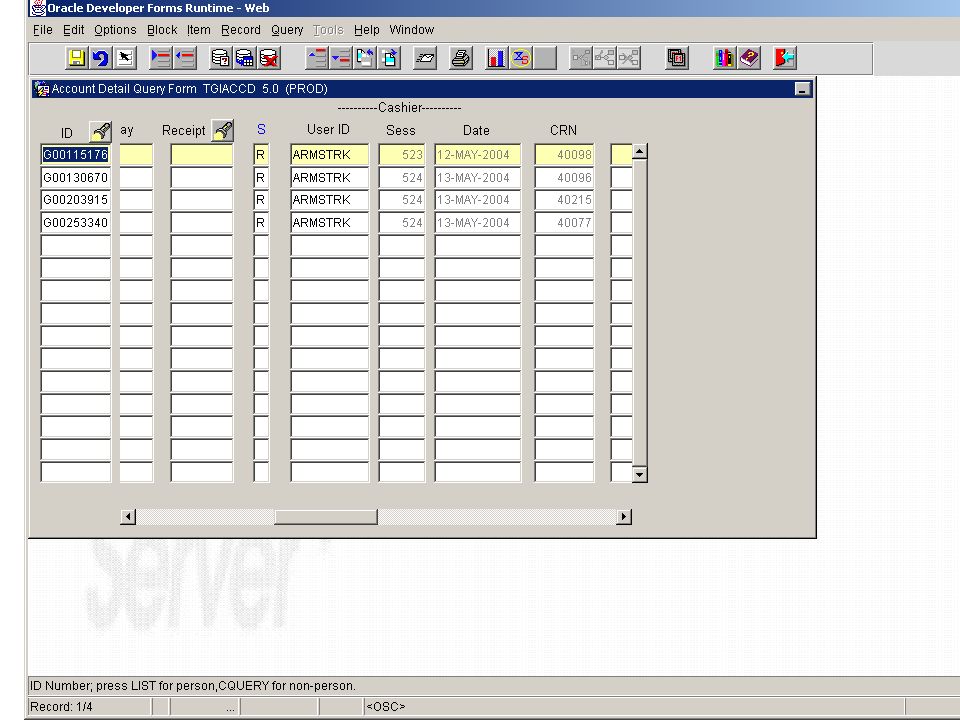Click the blank gray toolbar button

pyautogui.click(x=545, y=58)
